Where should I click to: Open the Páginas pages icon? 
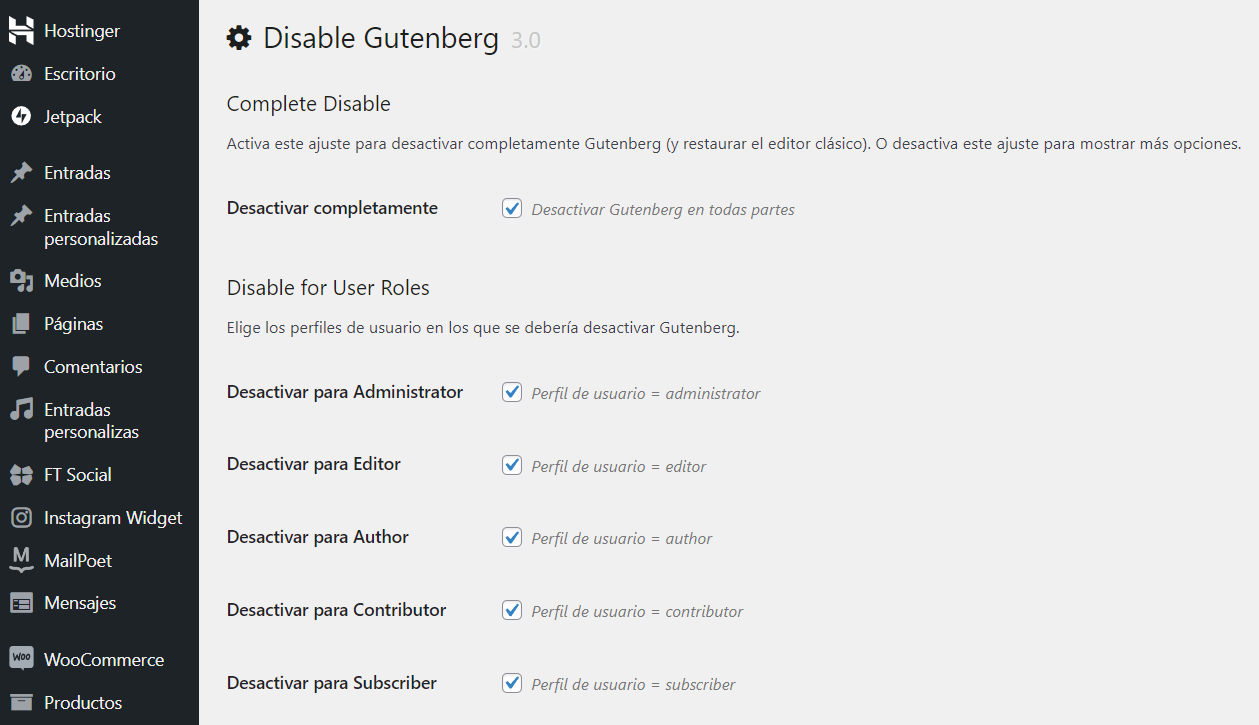[20, 323]
